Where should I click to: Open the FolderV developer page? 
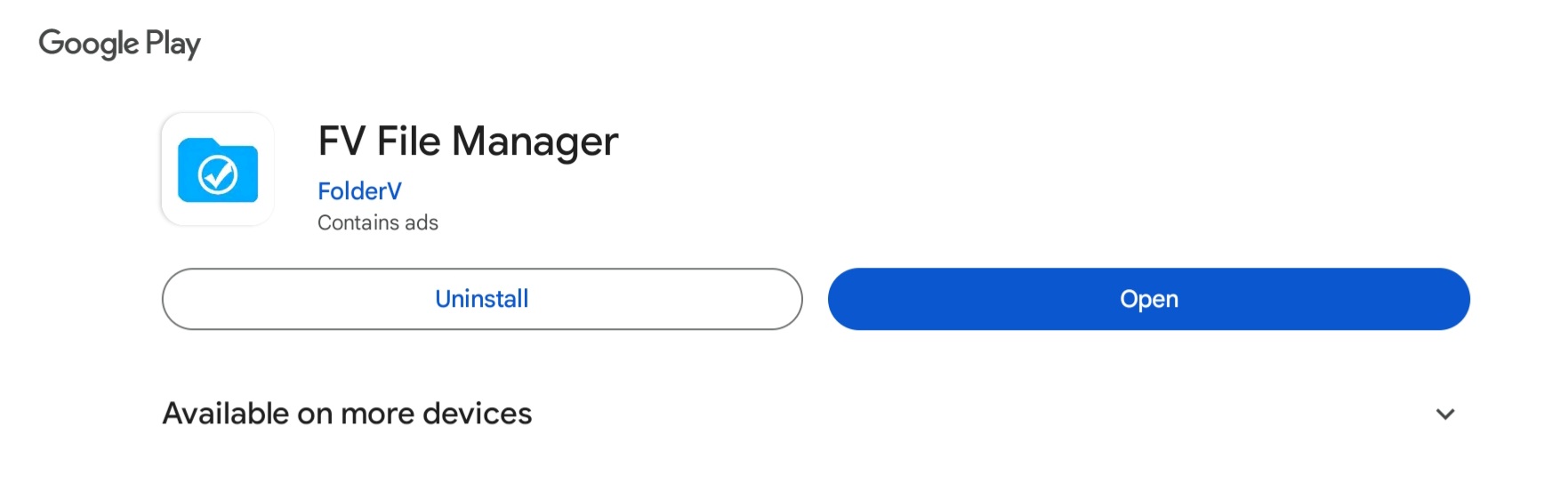tap(359, 191)
